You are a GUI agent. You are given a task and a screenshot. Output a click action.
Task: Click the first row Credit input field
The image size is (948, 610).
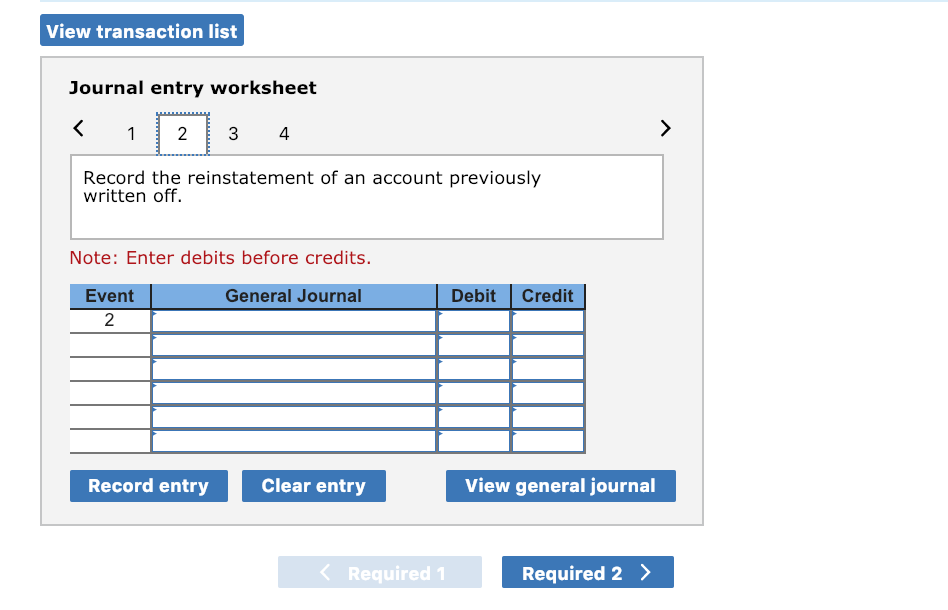pyautogui.click(x=546, y=320)
